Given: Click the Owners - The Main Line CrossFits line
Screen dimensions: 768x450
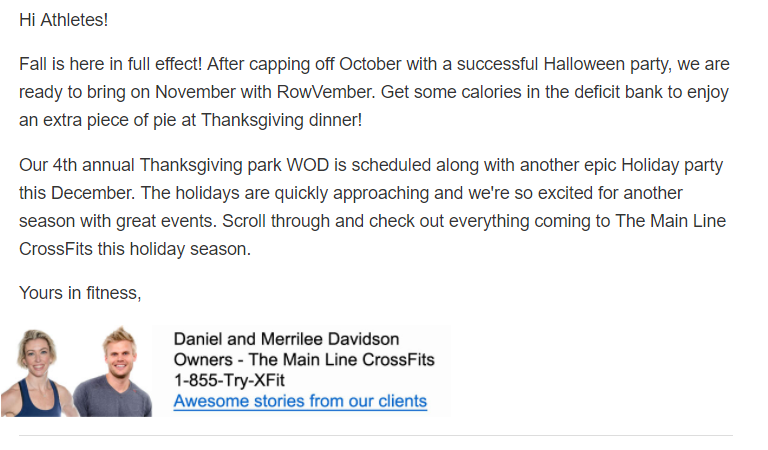Looking at the screenshot, I should click(304, 359).
